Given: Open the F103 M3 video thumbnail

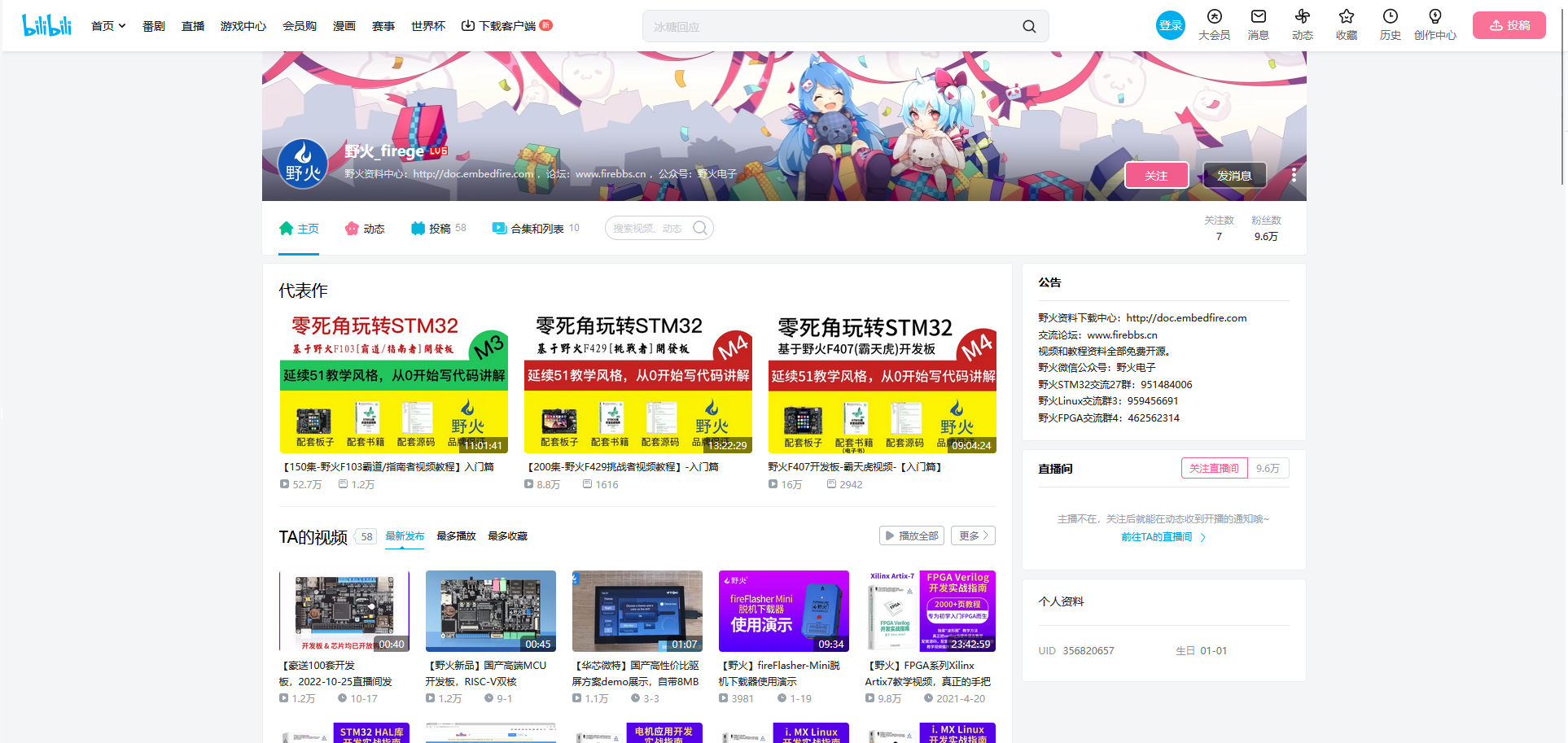Looking at the screenshot, I should (x=394, y=382).
